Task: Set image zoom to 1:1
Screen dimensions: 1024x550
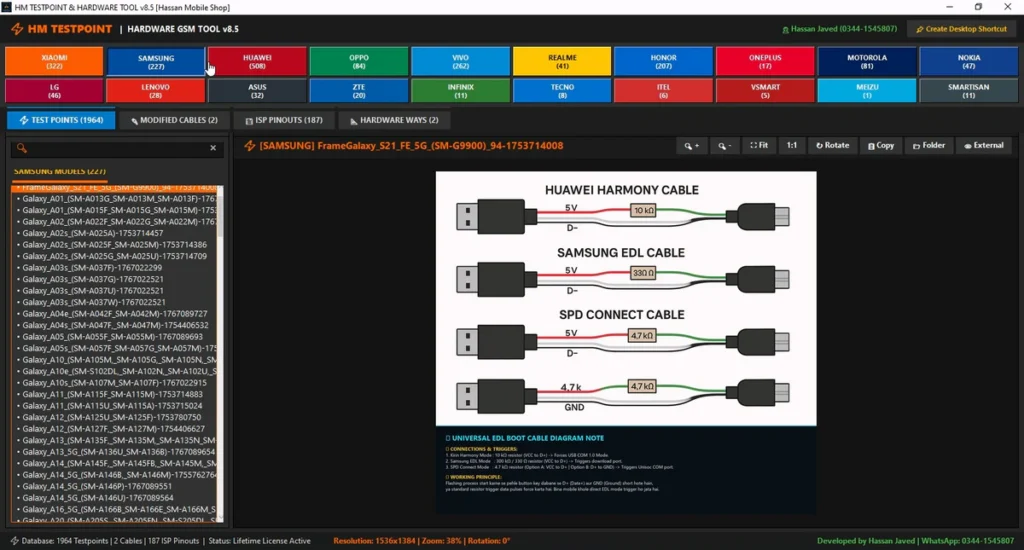Action: point(792,146)
